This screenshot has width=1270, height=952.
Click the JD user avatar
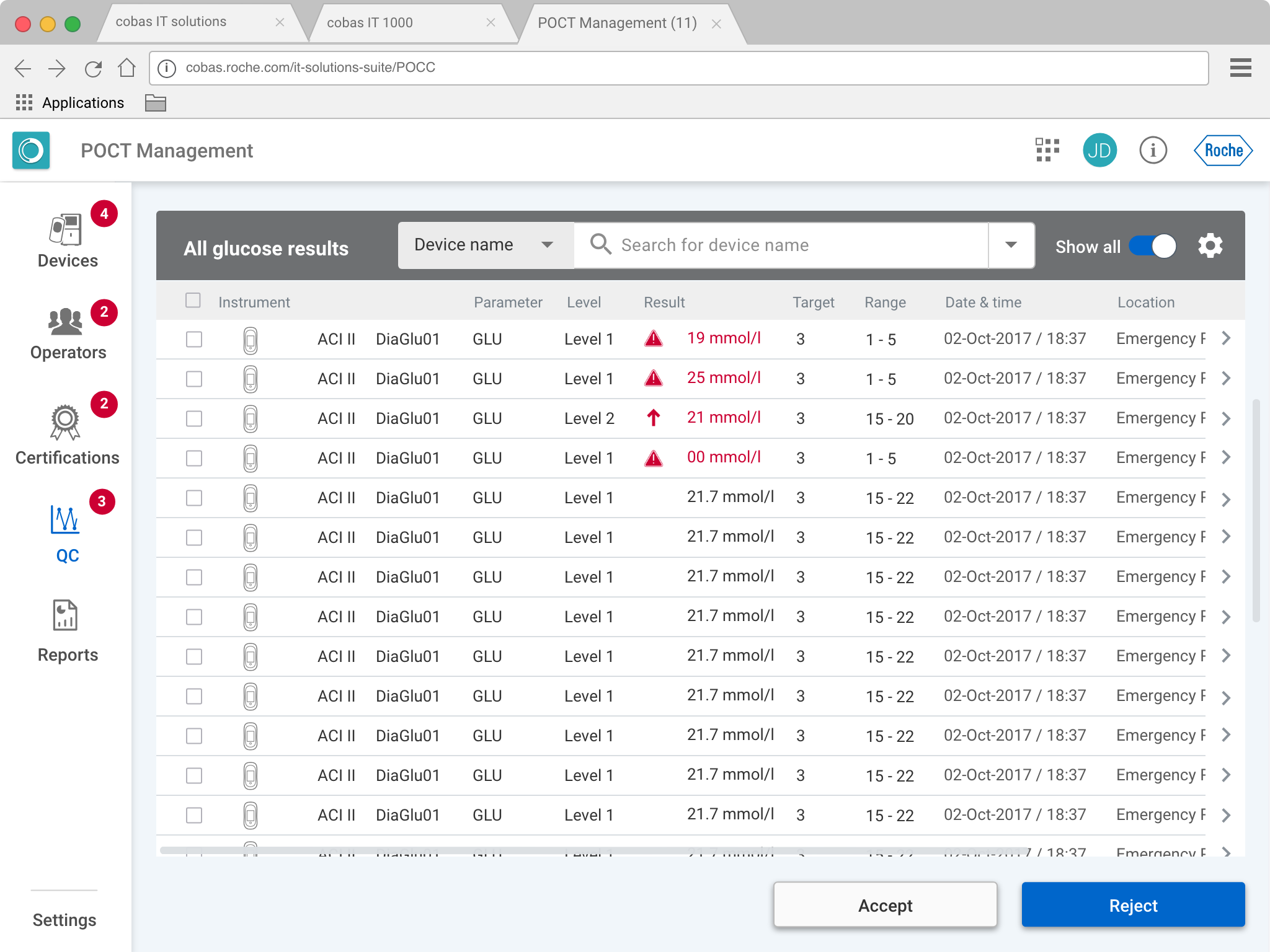(1099, 150)
